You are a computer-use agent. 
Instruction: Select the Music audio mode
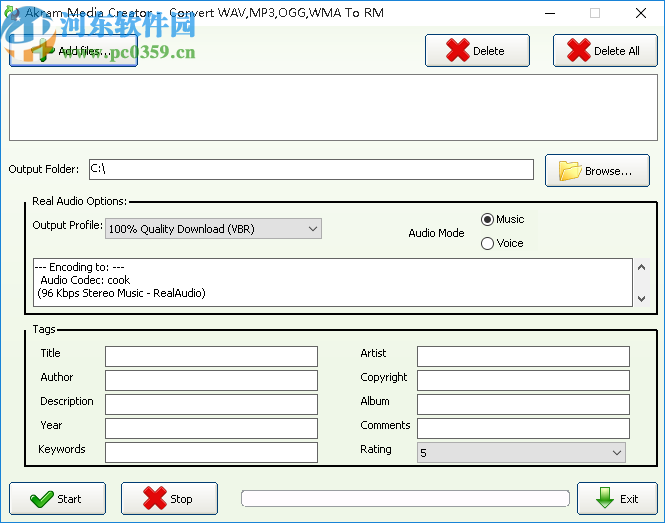503,219
